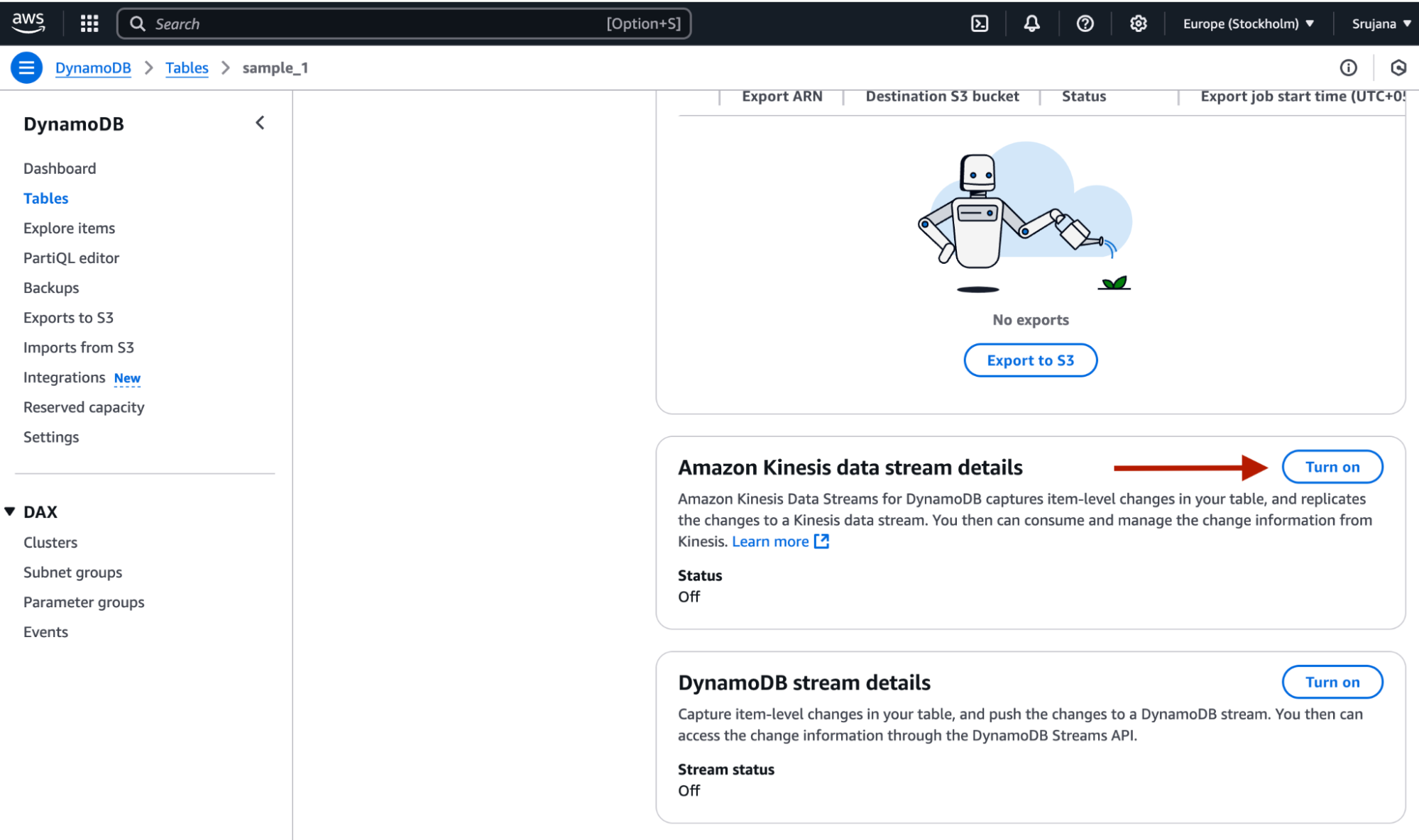Click DynamoDB stream details heading
1419x840 pixels.
(x=804, y=682)
